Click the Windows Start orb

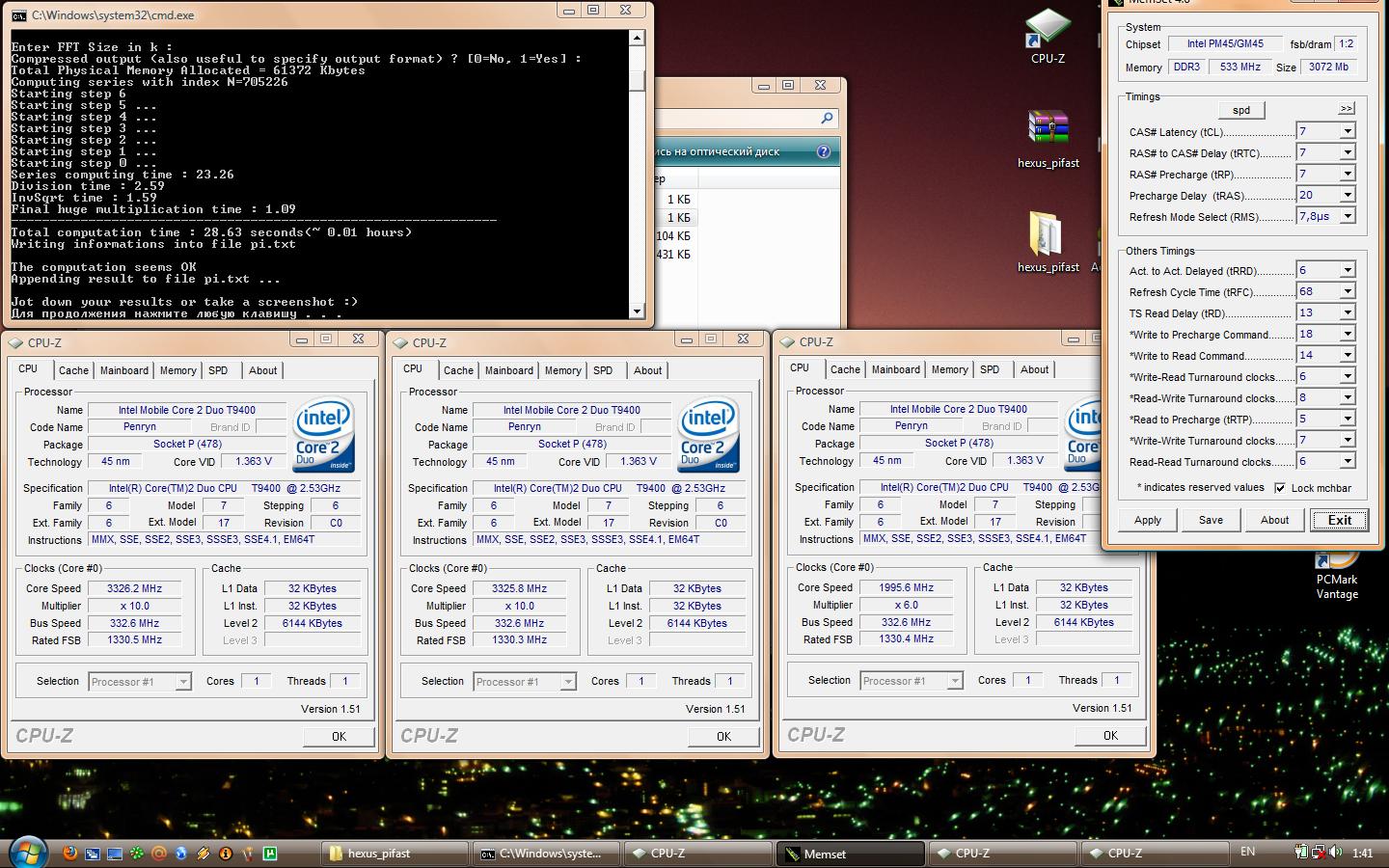[27, 854]
